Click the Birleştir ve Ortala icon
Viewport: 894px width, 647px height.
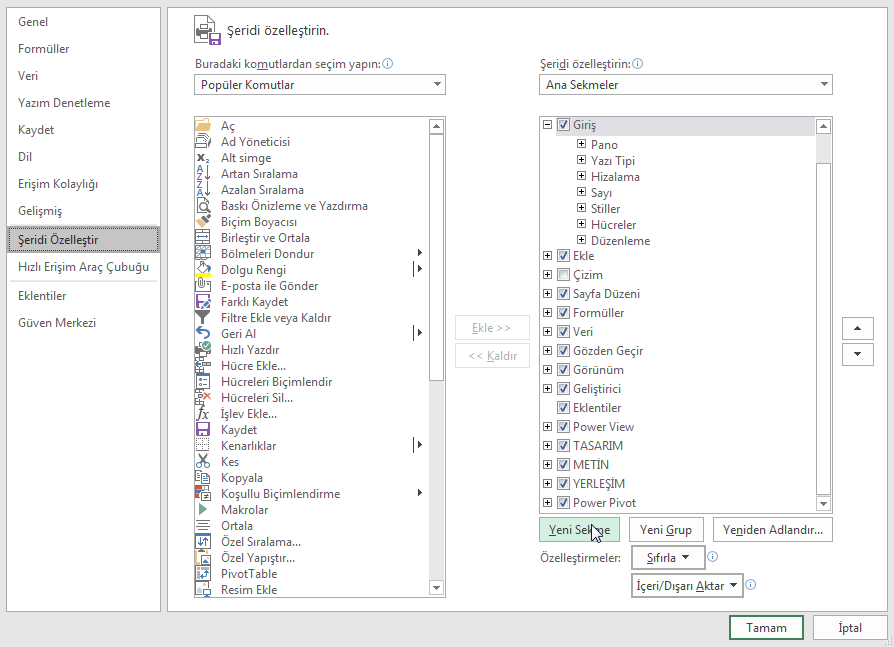pos(203,237)
